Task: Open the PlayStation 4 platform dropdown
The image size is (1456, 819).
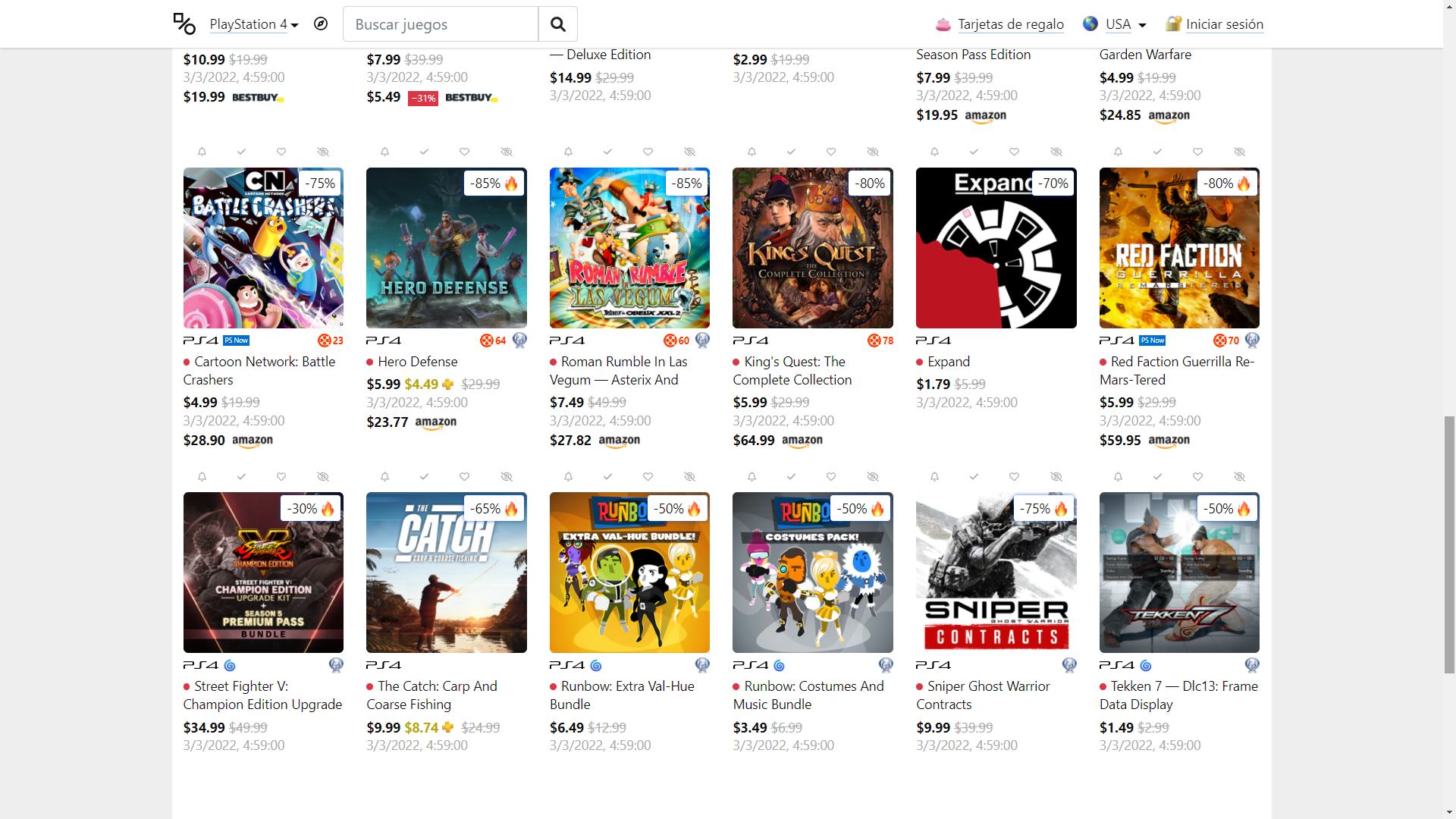Action: click(x=253, y=24)
